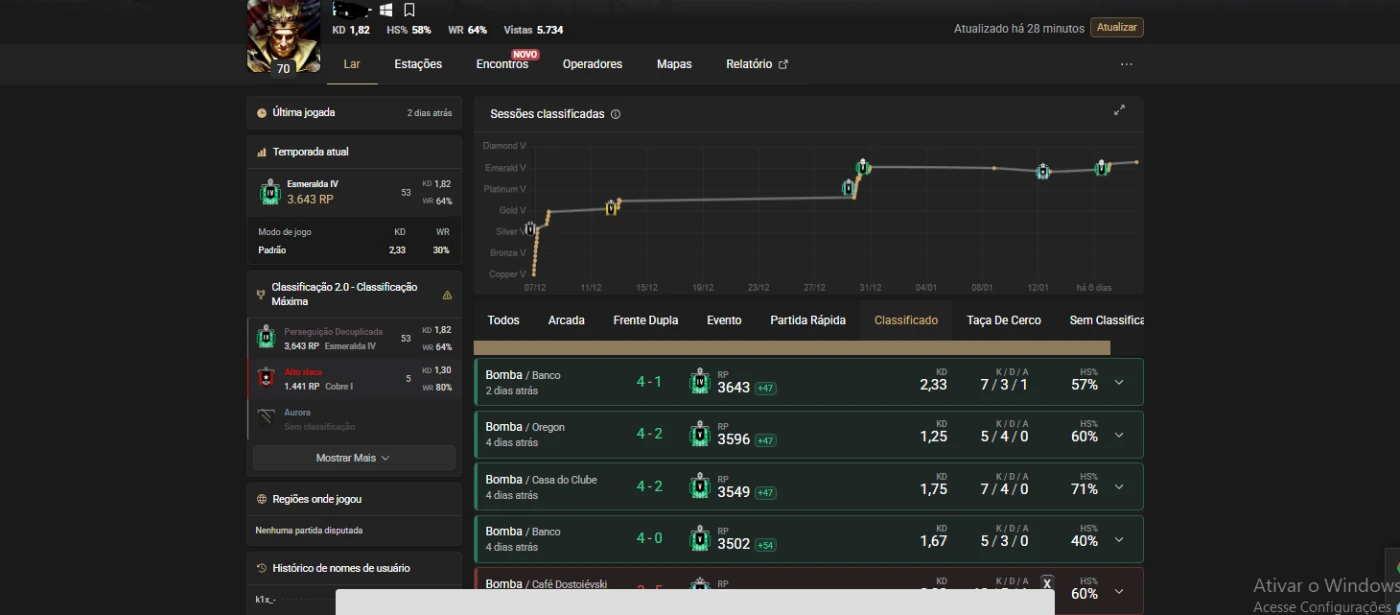Click the Emerald rank badge in Temporada atual

point(269,191)
